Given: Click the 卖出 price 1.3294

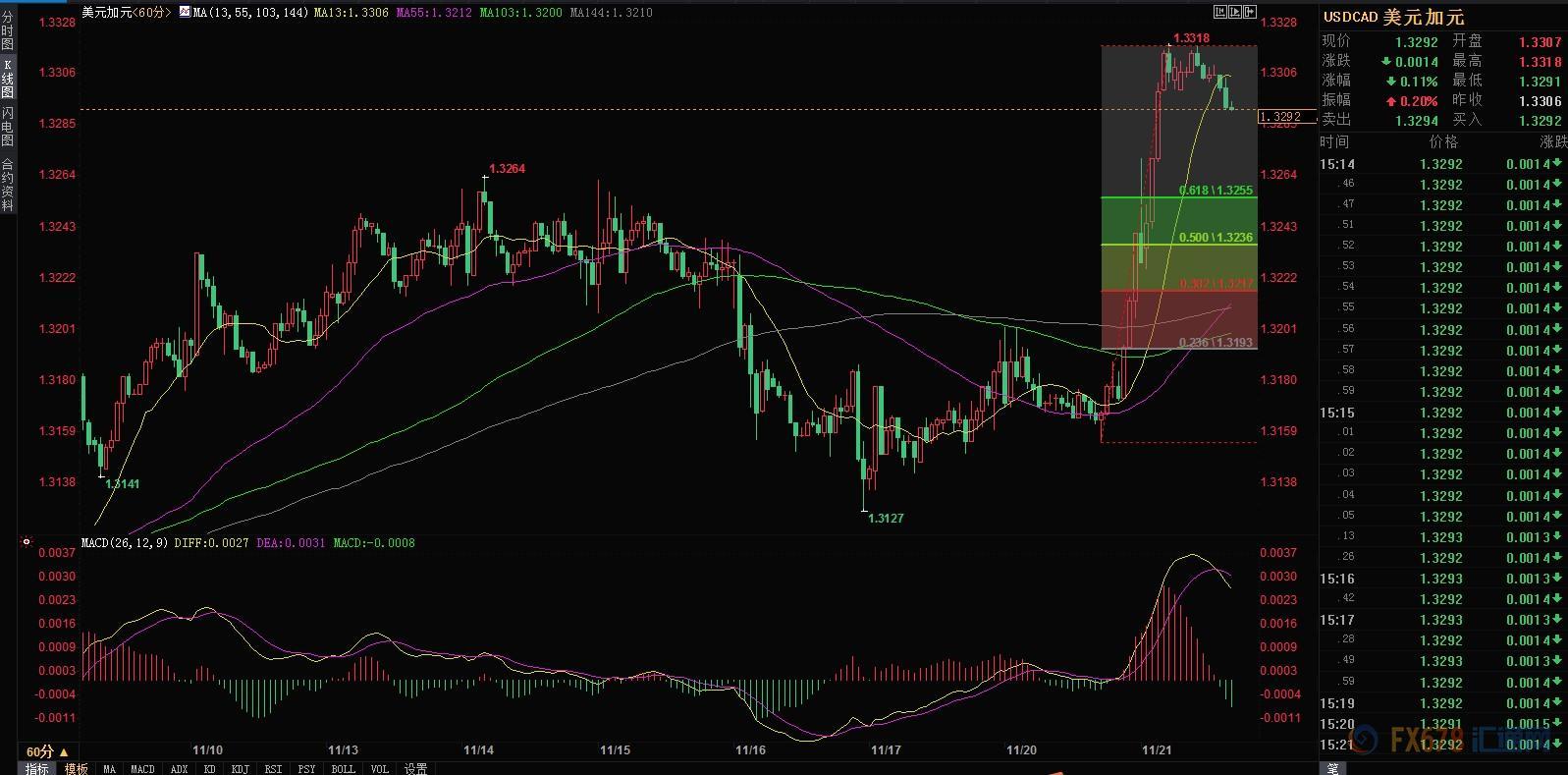Looking at the screenshot, I should click(x=1417, y=121).
